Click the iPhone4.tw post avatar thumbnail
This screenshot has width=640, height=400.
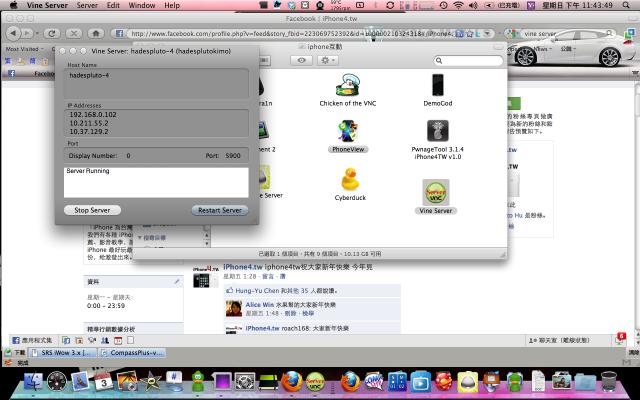pyautogui.click(x=206, y=278)
